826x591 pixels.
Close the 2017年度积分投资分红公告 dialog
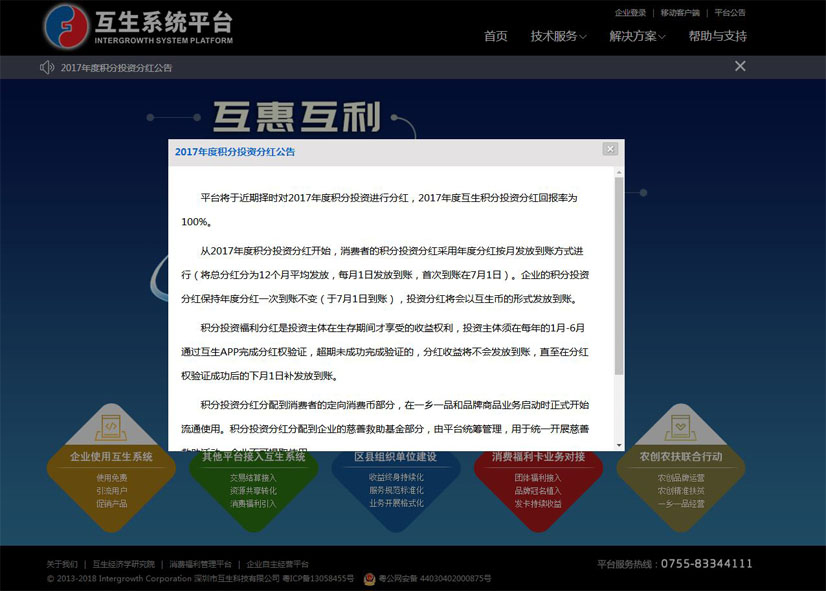click(610, 149)
